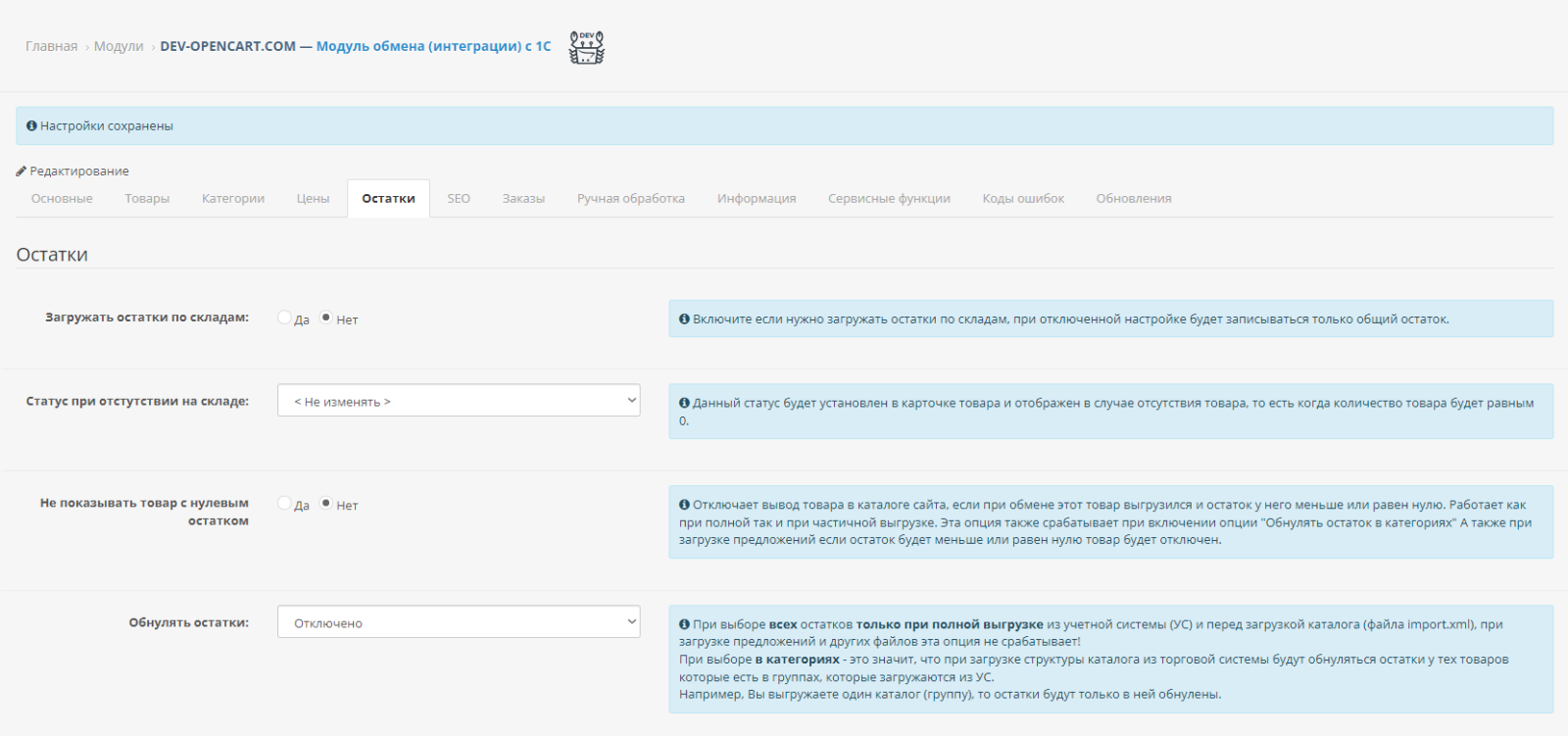This screenshot has width=1568, height=737.
Task: Select the active Остатки tab
Action: [388, 199]
